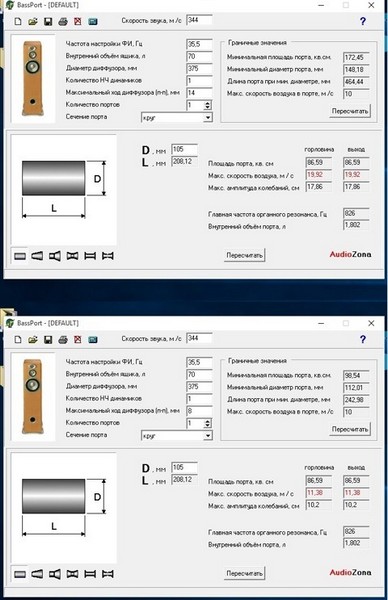Select conical port shape icon in upper window
Screen dimensions: 388x600
[x=37, y=256]
